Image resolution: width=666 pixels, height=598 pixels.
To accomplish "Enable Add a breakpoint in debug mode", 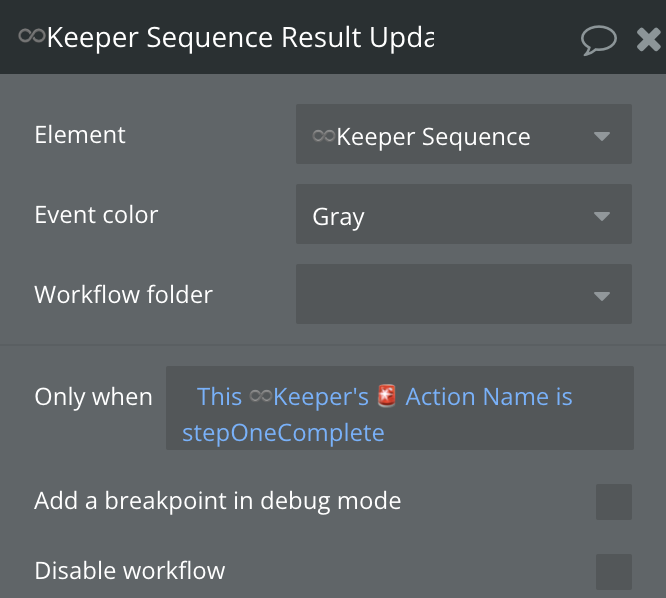I will coord(613,502).
